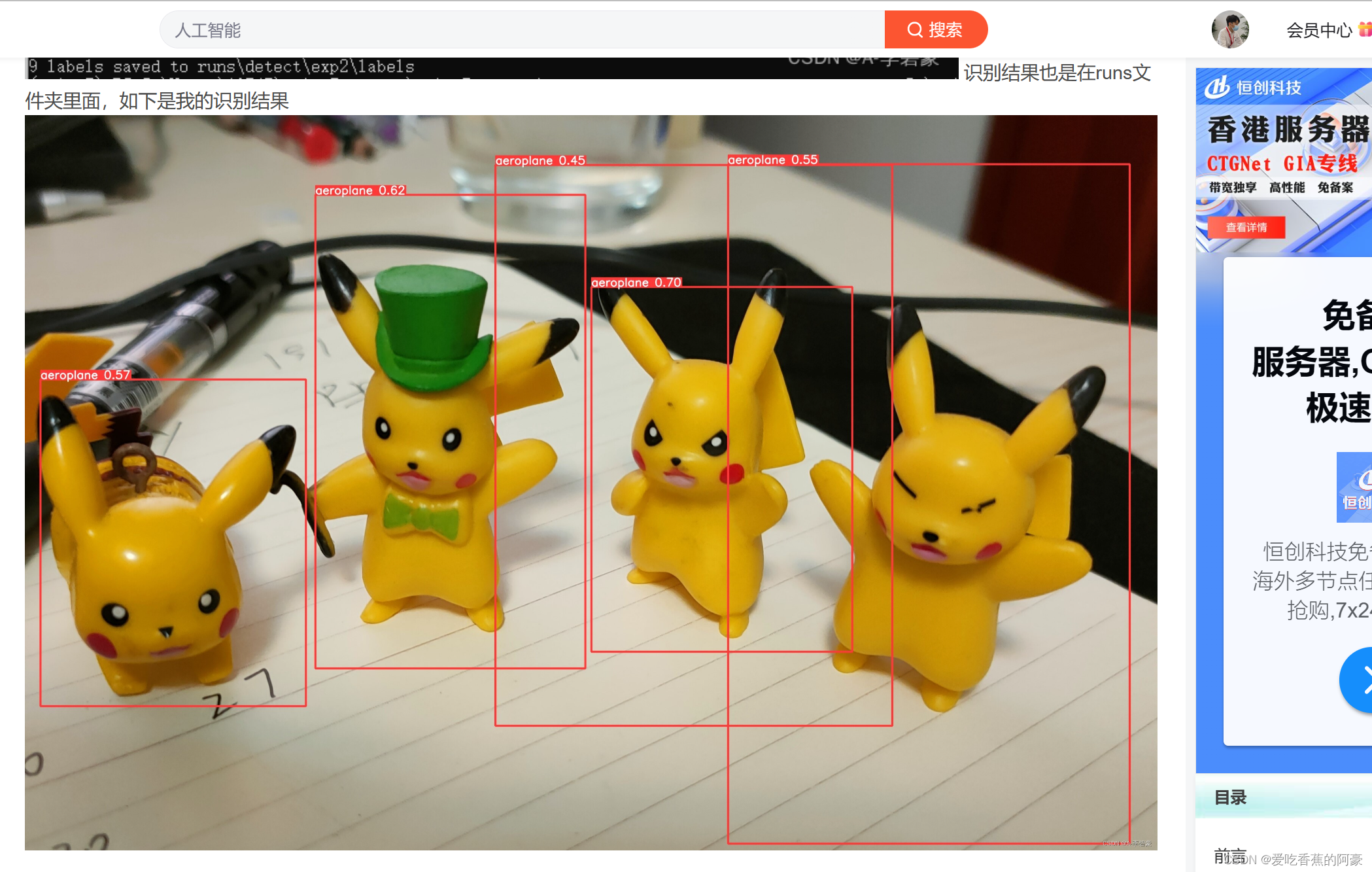Click the CTGNet GIA专线 ad text
The width and height of the screenshot is (1372, 872).
tap(1282, 164)
